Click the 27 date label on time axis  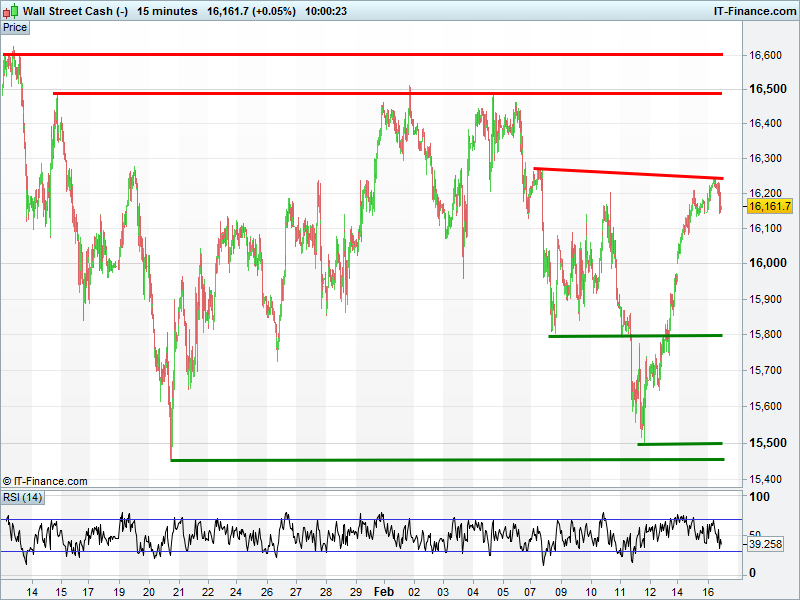(296, 592)
